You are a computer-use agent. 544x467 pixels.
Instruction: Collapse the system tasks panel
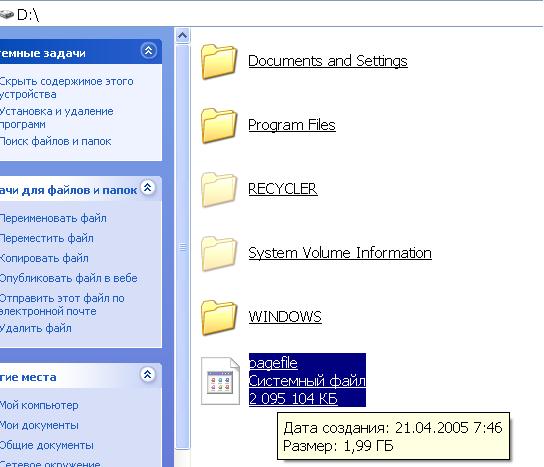148,51
